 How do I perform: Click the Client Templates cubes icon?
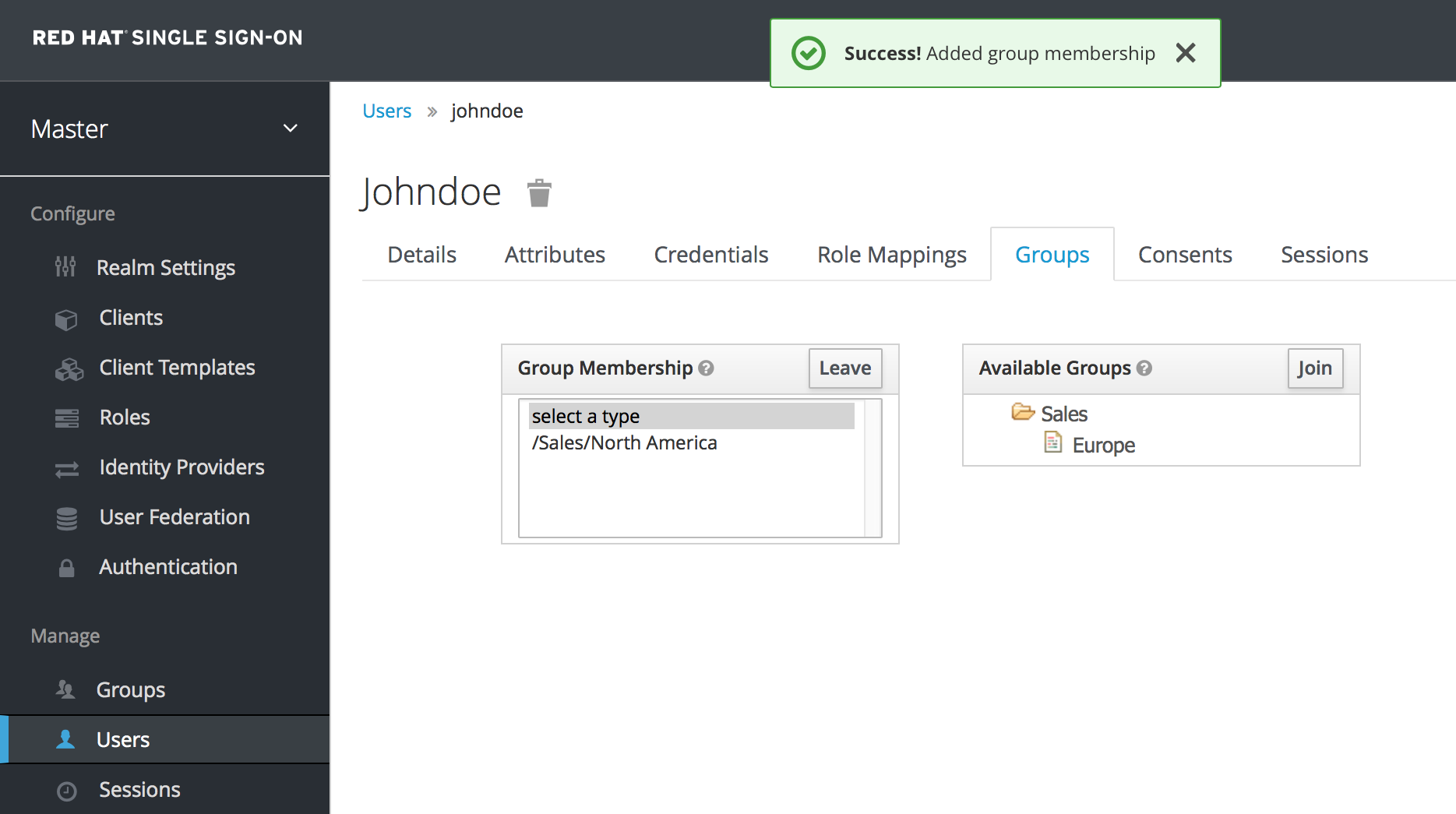pyautogui.click(x=69, y=368)
